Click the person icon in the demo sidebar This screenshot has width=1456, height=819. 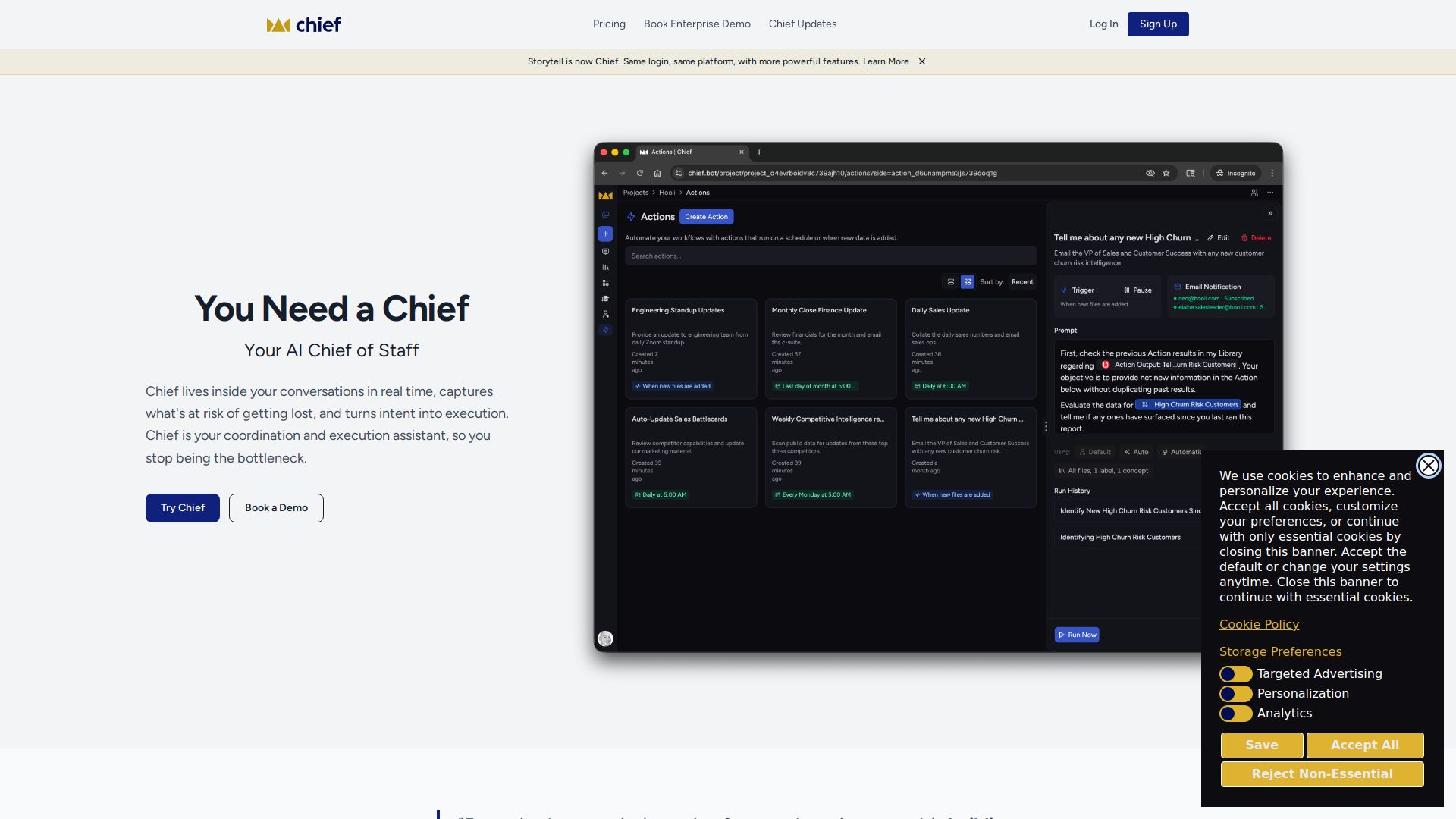tap(605, 314)
